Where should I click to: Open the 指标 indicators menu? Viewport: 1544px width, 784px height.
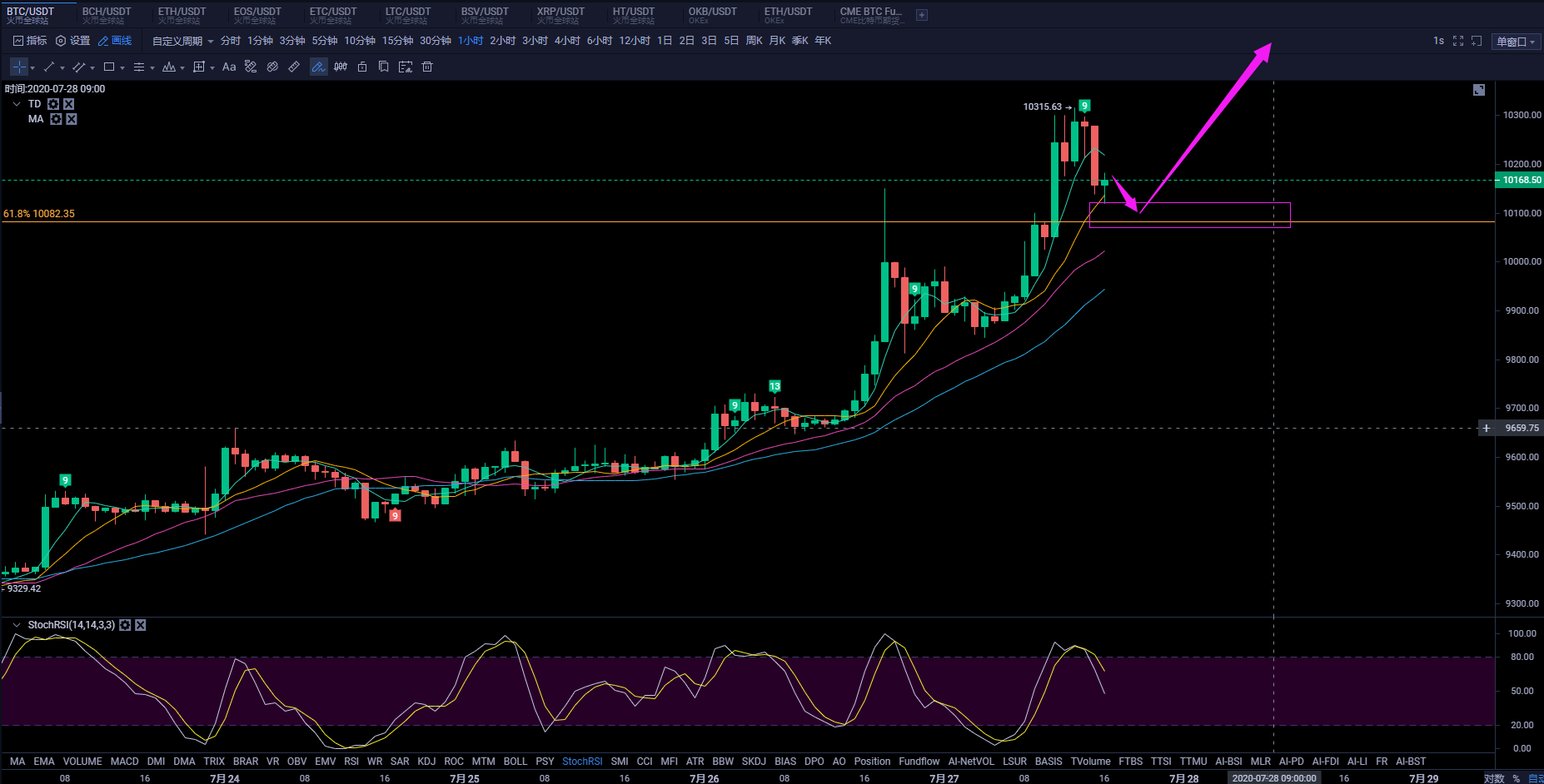pyautogui.click(x=30, y=41)
